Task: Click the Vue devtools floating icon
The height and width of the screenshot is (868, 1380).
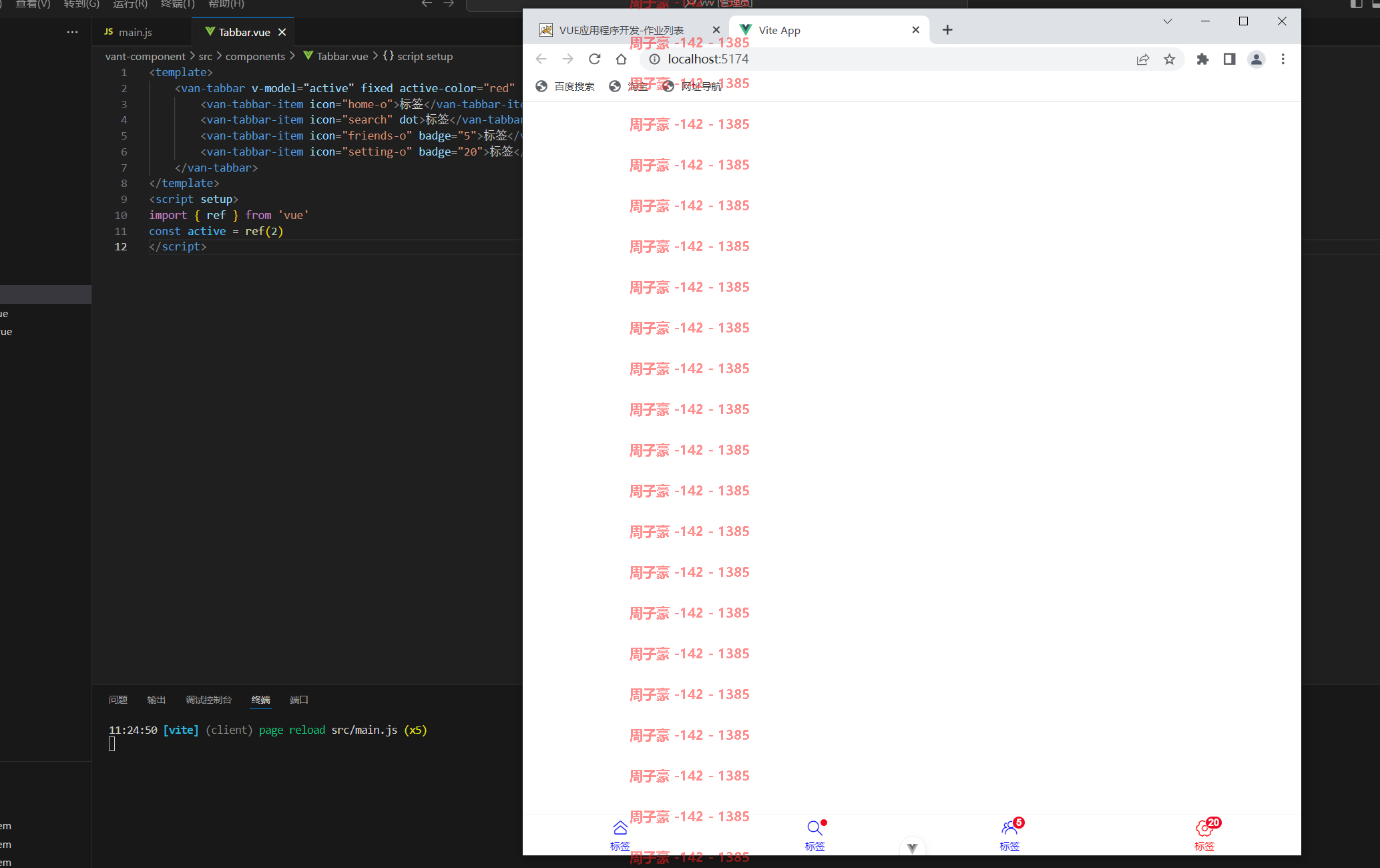Action: [x=912, y=847]
